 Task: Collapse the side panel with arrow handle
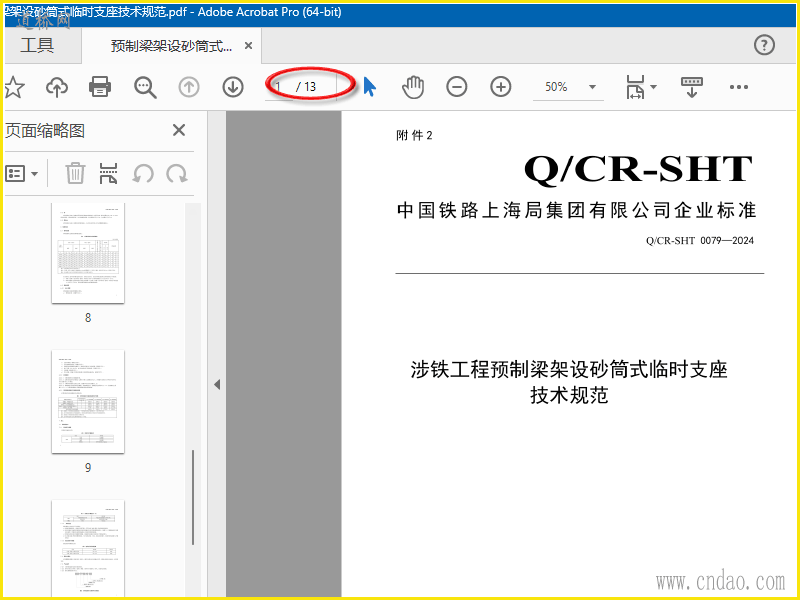click(217, 384)
